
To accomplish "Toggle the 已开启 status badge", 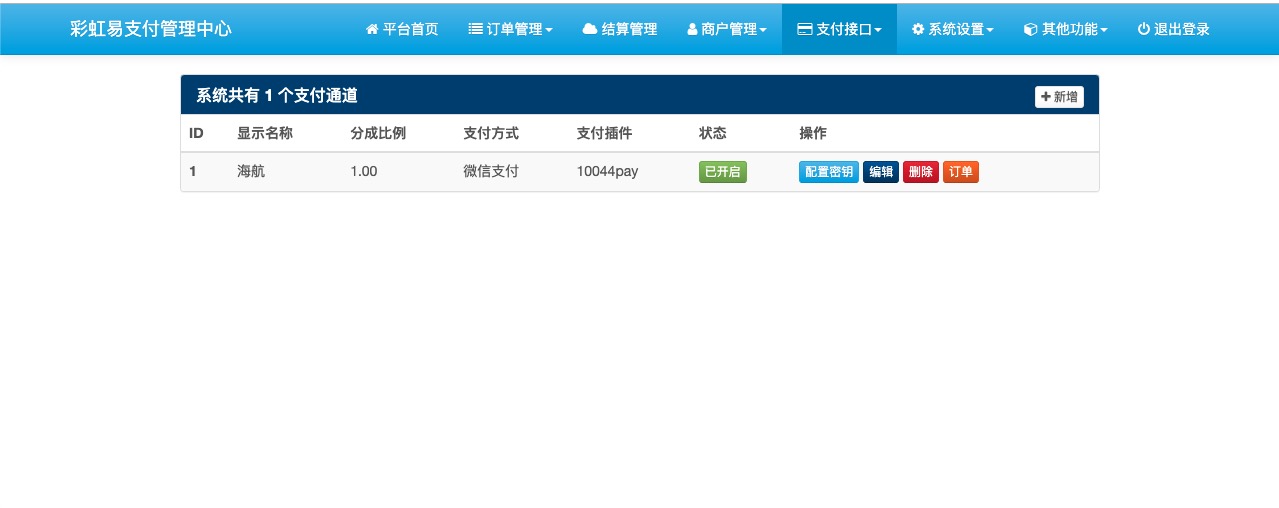I will (x=723, y=172).
